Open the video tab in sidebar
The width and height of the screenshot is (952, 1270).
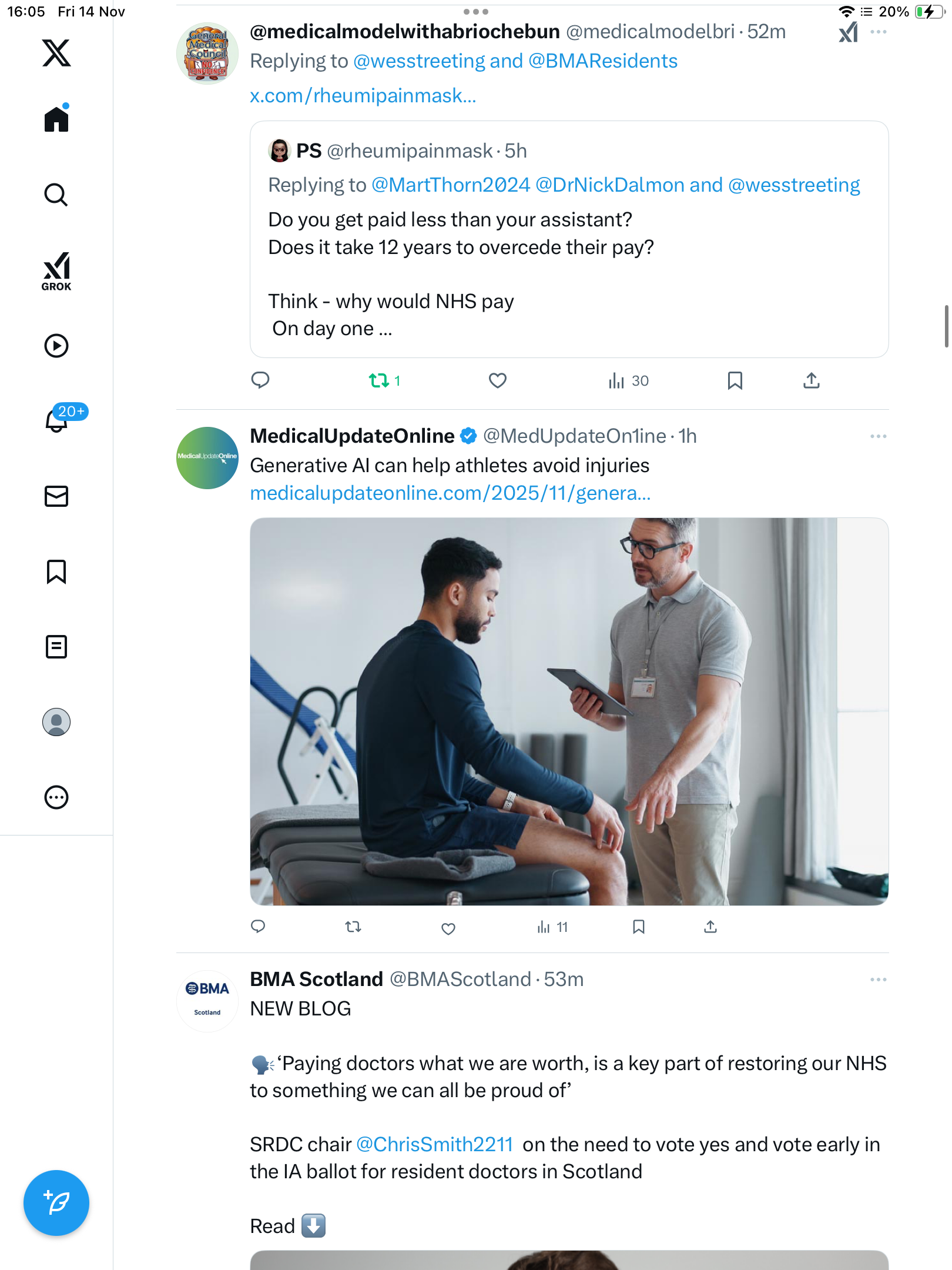click(x=56, y=346)
